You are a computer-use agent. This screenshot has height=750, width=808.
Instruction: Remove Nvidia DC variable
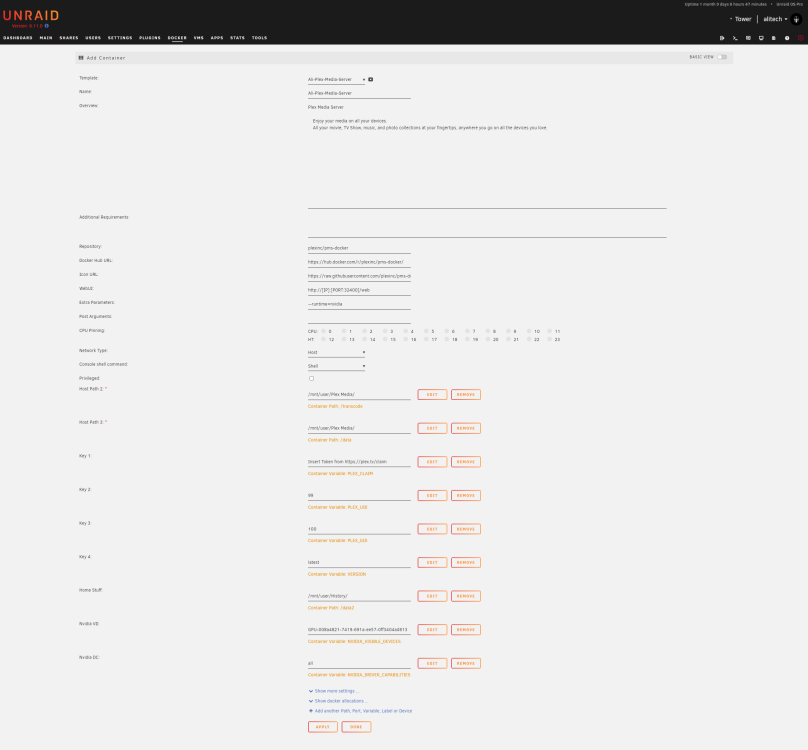(x=466, y=663)
